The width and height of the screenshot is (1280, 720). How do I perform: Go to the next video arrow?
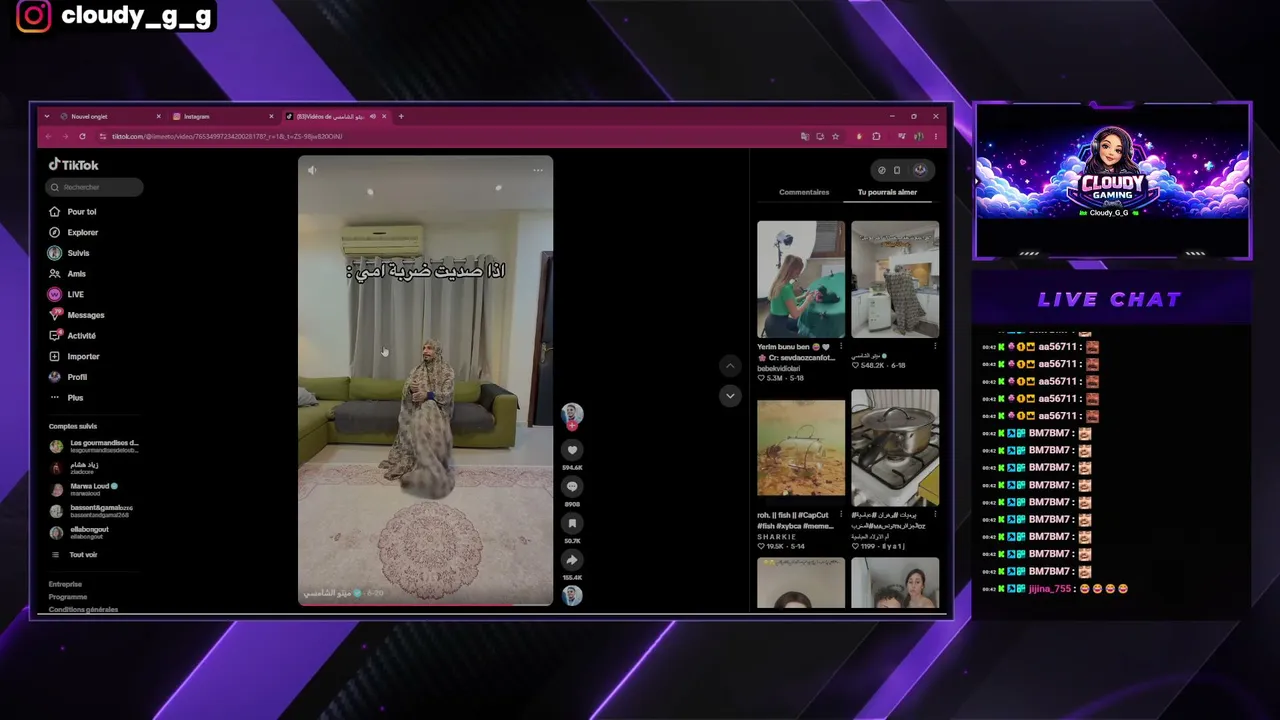coord(730,396)
